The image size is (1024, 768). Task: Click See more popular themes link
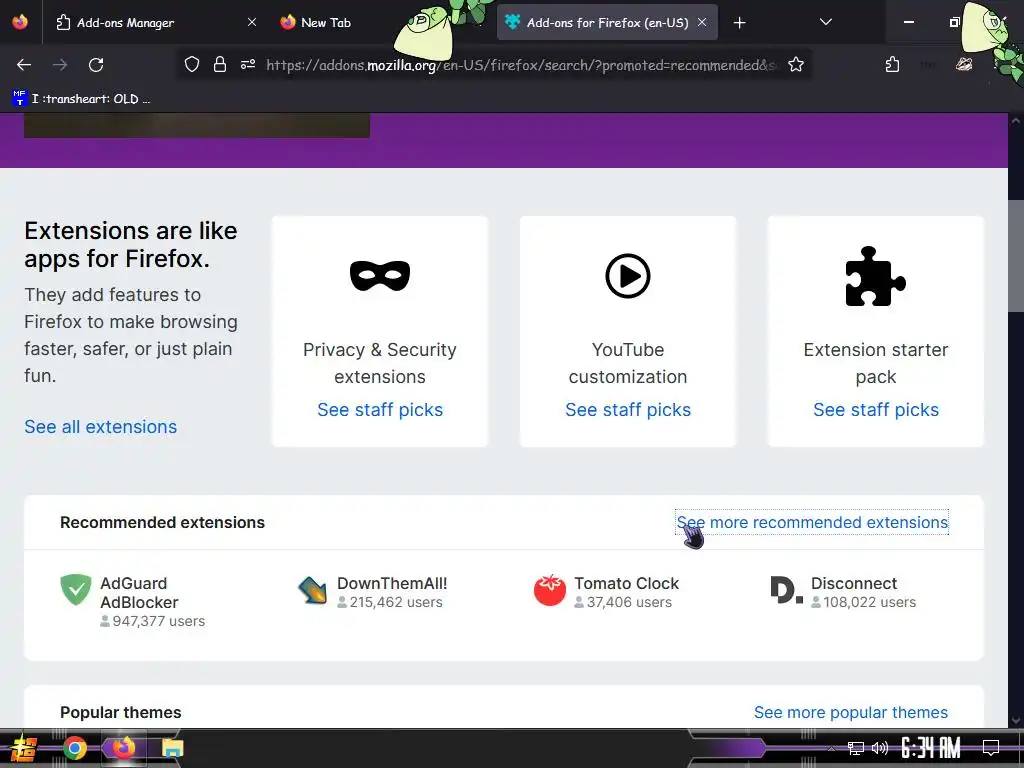[850, 712]
